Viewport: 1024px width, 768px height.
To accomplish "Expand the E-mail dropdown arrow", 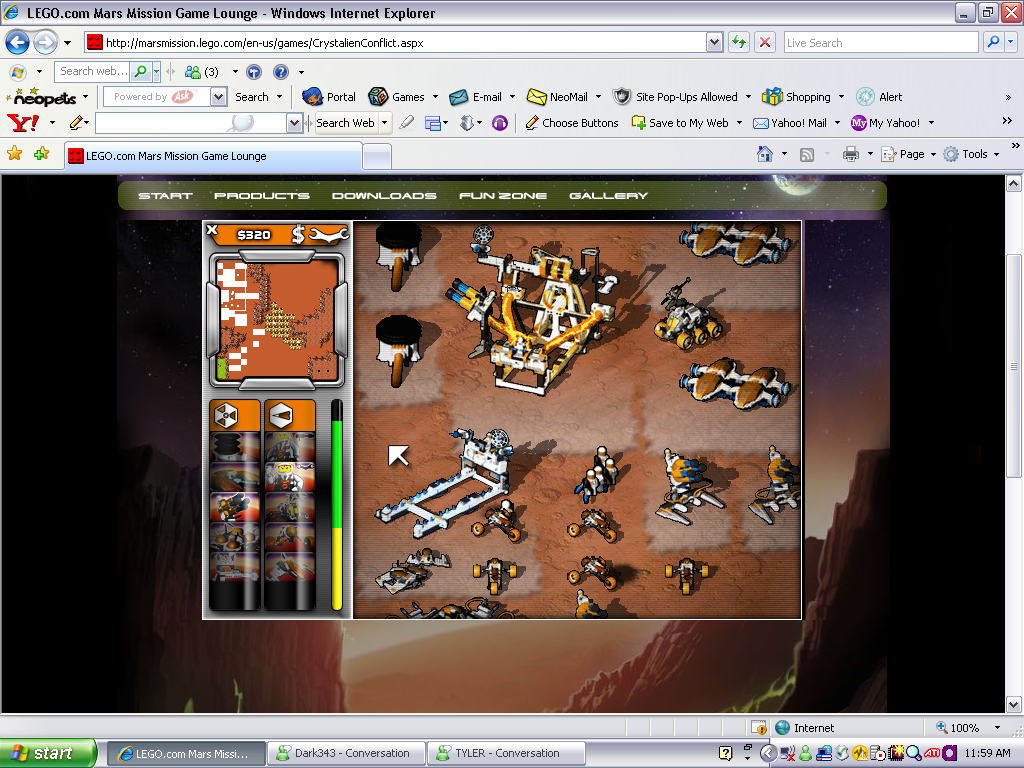I will pos(512,97).
